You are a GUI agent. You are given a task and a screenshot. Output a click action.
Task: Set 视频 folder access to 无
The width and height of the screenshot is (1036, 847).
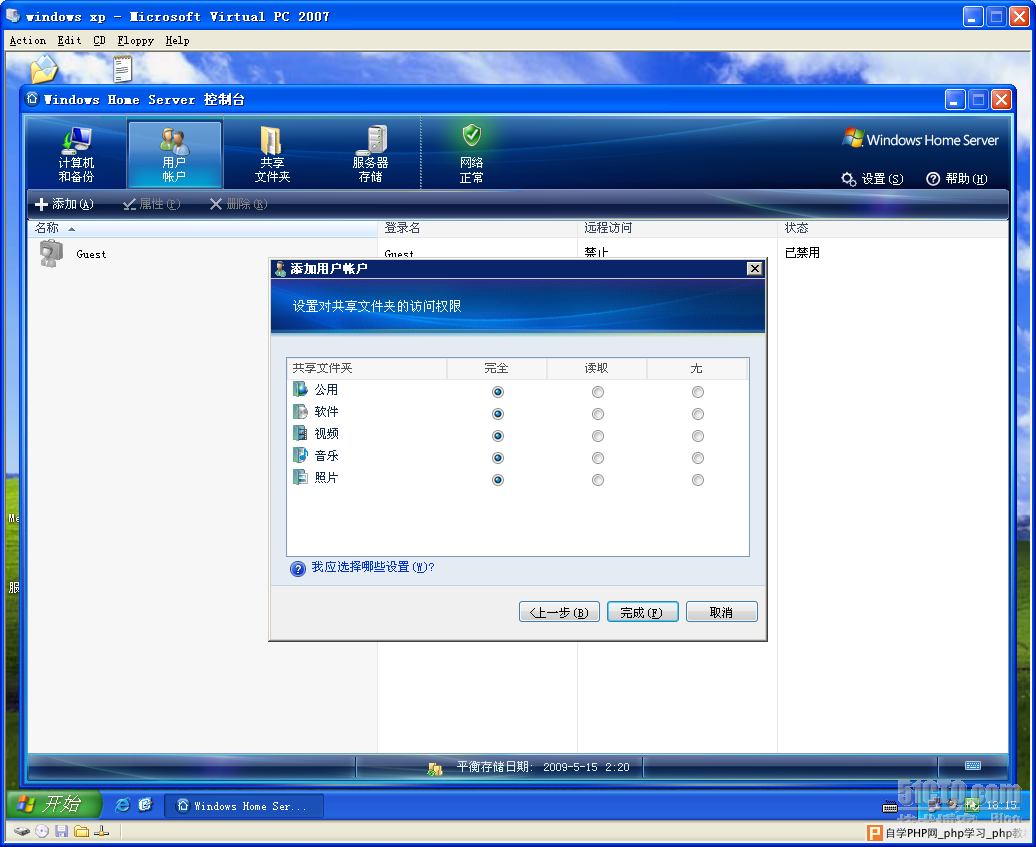pos(698,436)
